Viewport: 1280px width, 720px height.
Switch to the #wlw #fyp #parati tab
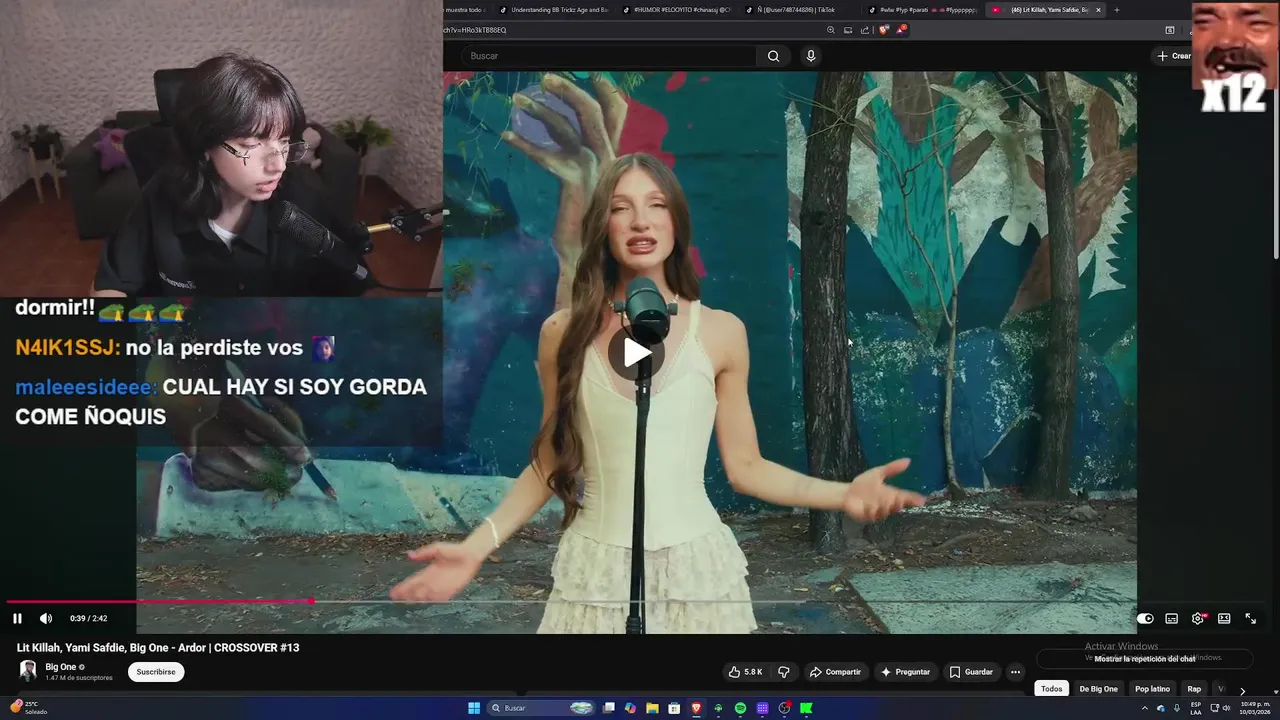[921, 10]
